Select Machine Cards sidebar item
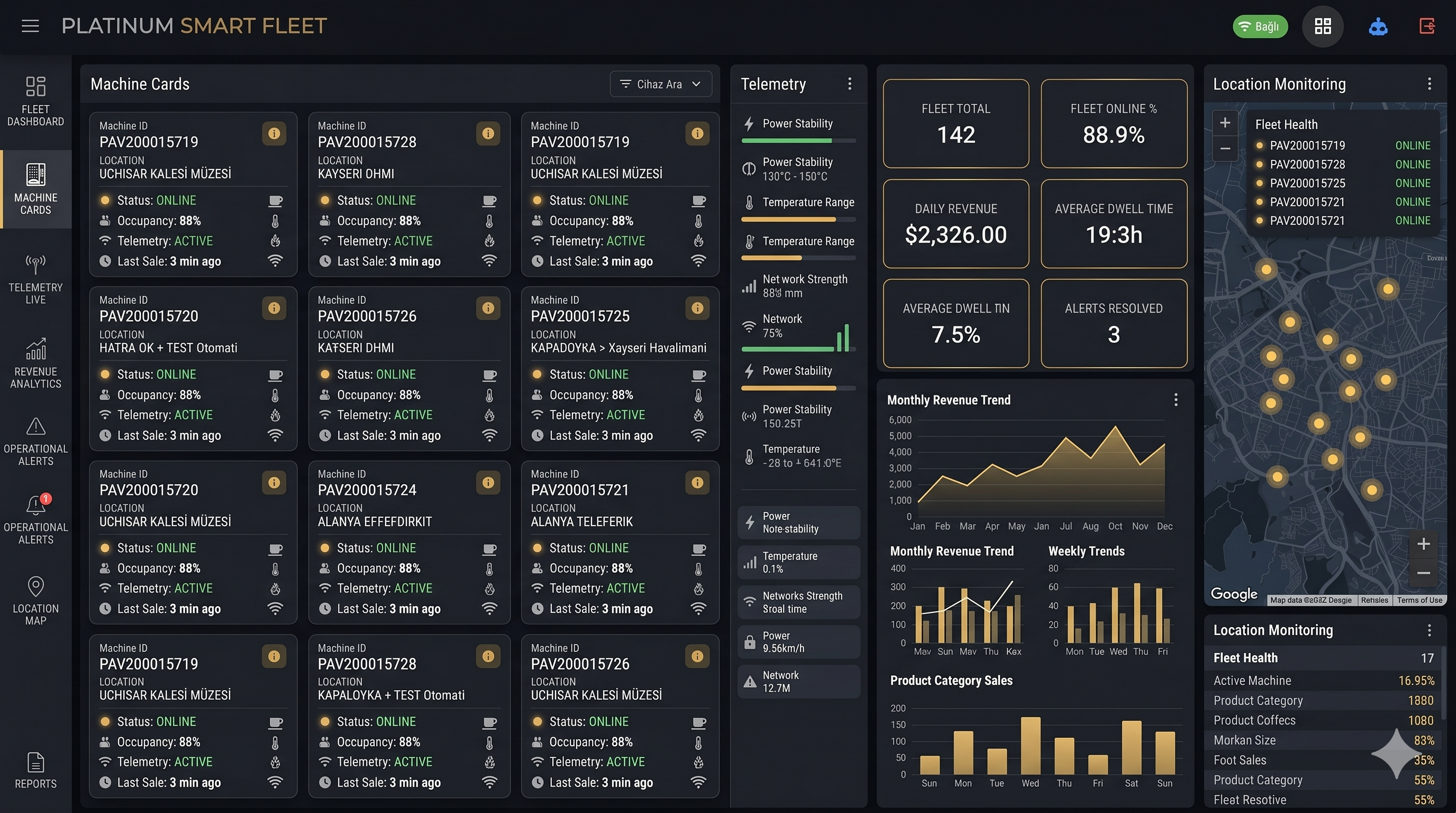The height and width of the screenshot is (813, 1456). [x=35, y=189]
